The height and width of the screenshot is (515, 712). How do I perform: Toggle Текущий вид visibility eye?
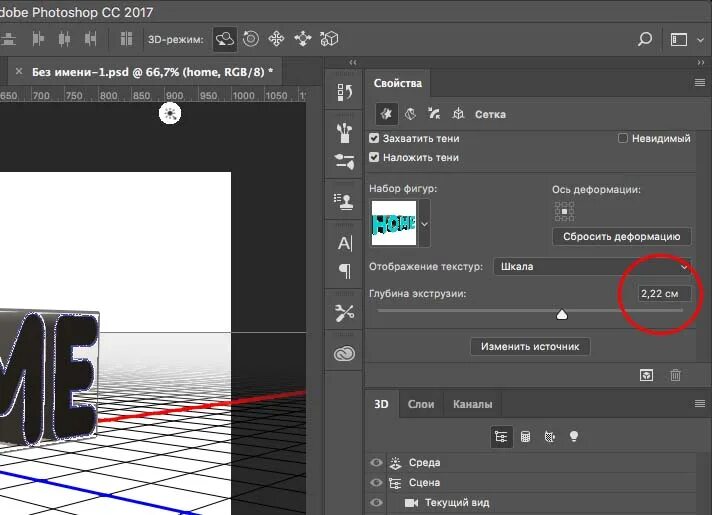pos(376,503)
